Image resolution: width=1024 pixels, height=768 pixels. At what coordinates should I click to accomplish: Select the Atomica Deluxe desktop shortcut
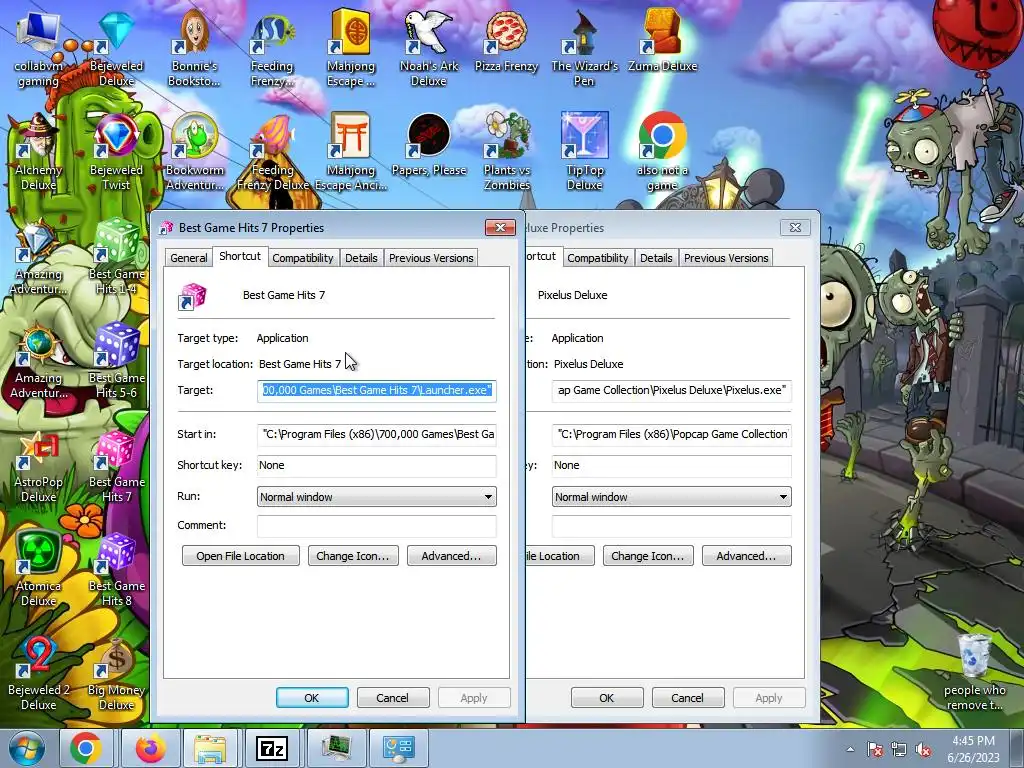[x=38, y=569]
